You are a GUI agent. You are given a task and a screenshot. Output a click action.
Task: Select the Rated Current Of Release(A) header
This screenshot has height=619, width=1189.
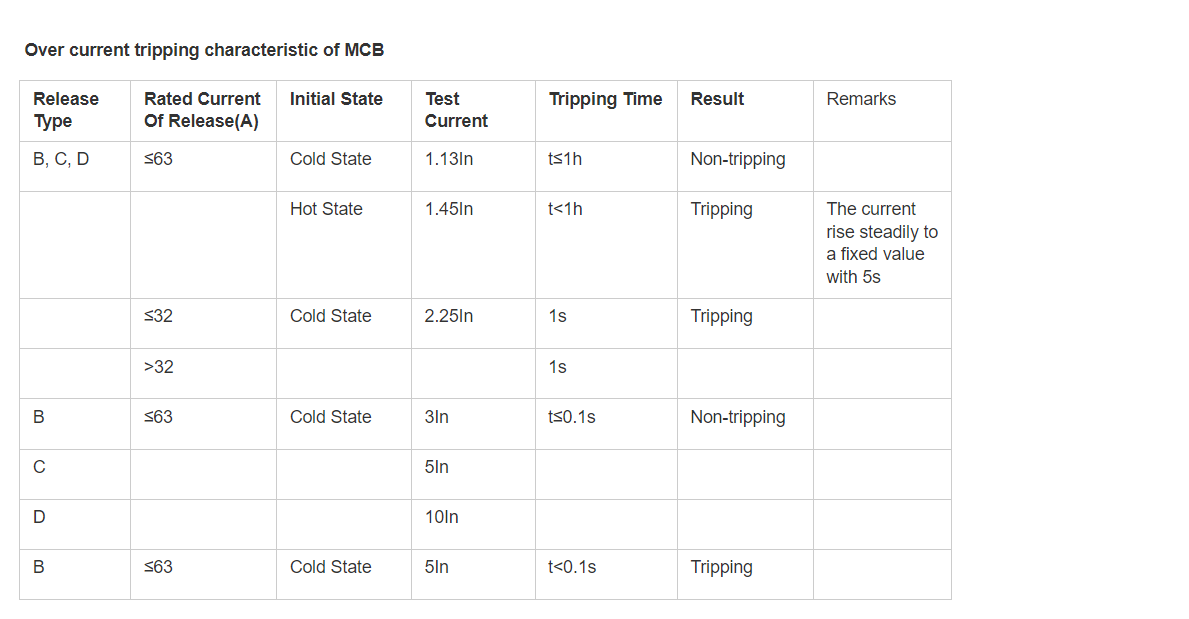(202, 110)
